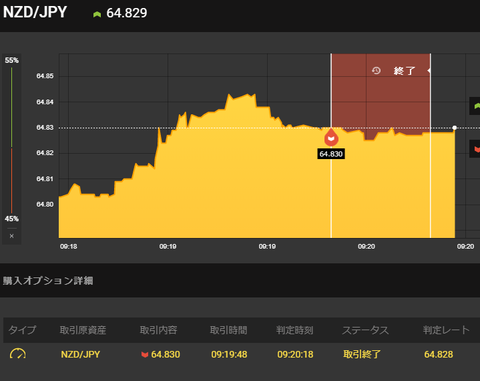This screenshot has height=381, width=480.
Task: Click the 55% sentiment value
Action: coord(12,60)
